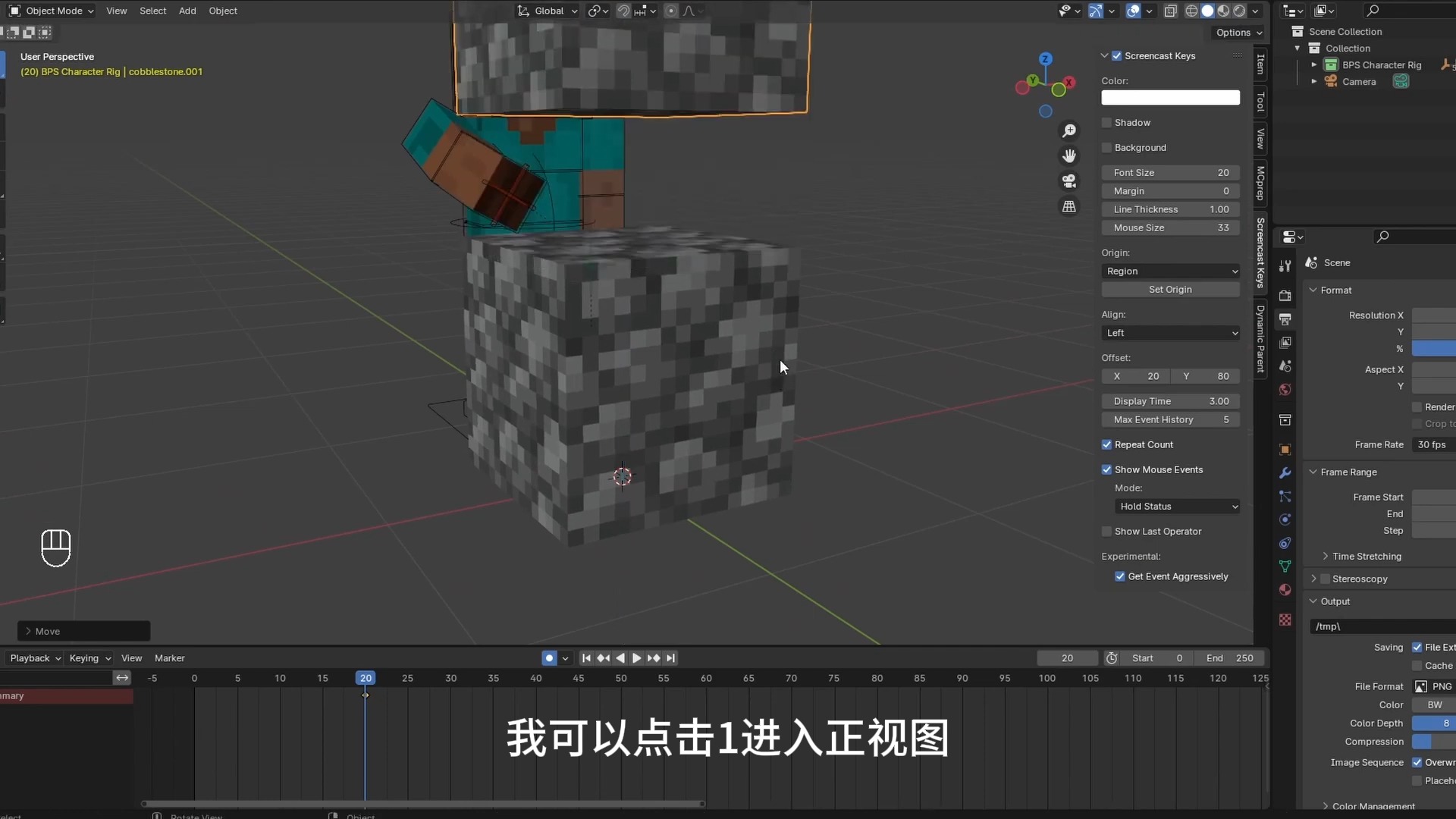
Task: Open the Origin Region dropdown
Action: [x=1170, y=271]
